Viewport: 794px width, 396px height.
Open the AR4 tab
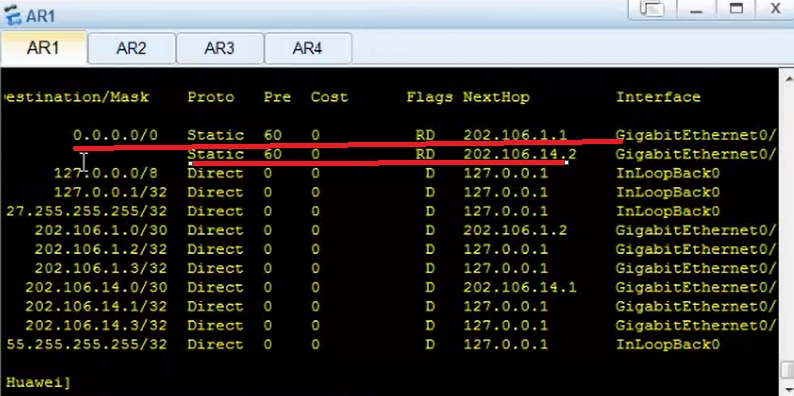pos(307,49)
